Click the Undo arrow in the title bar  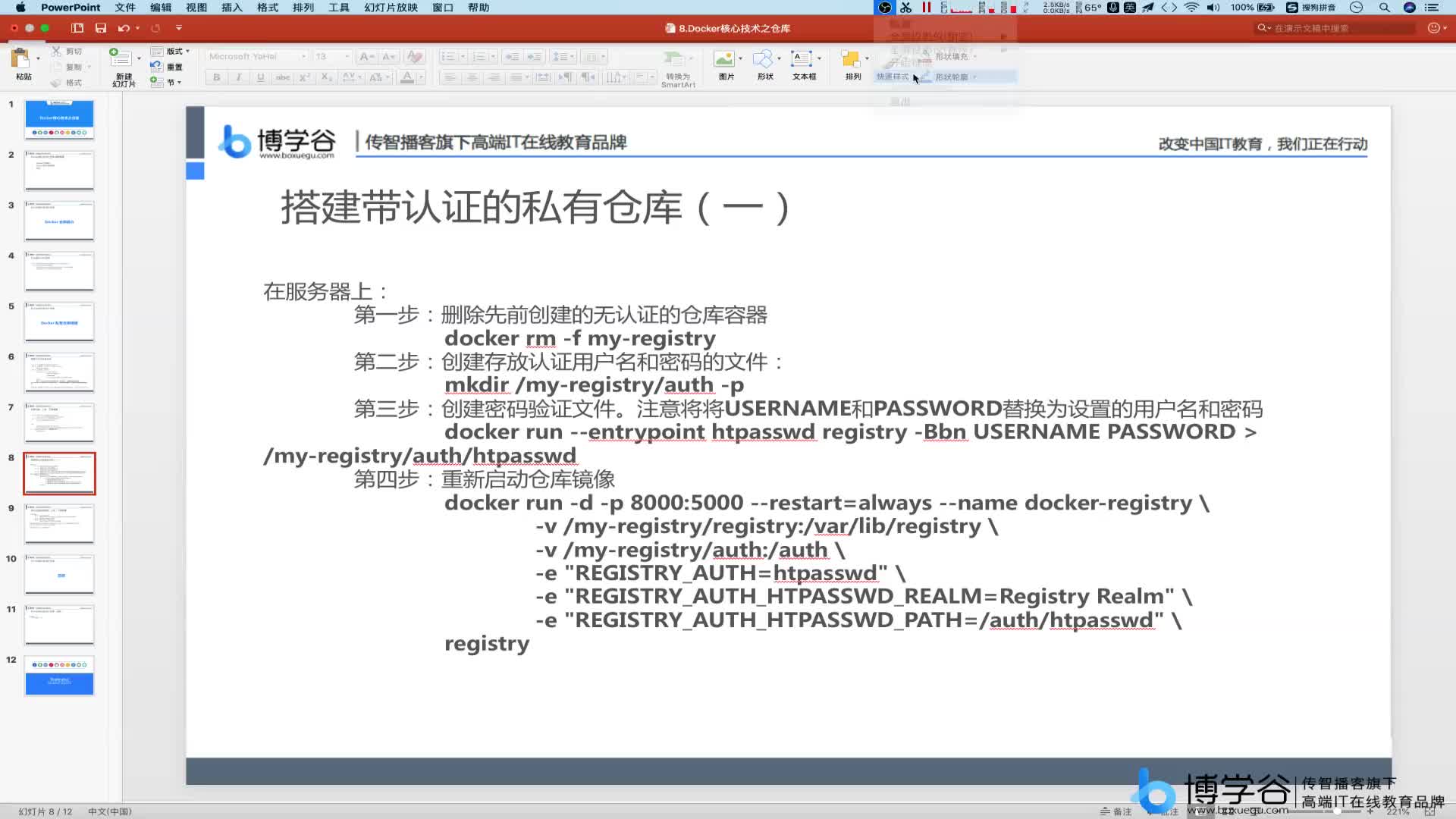pyautogui.click(x=123, y=28)
